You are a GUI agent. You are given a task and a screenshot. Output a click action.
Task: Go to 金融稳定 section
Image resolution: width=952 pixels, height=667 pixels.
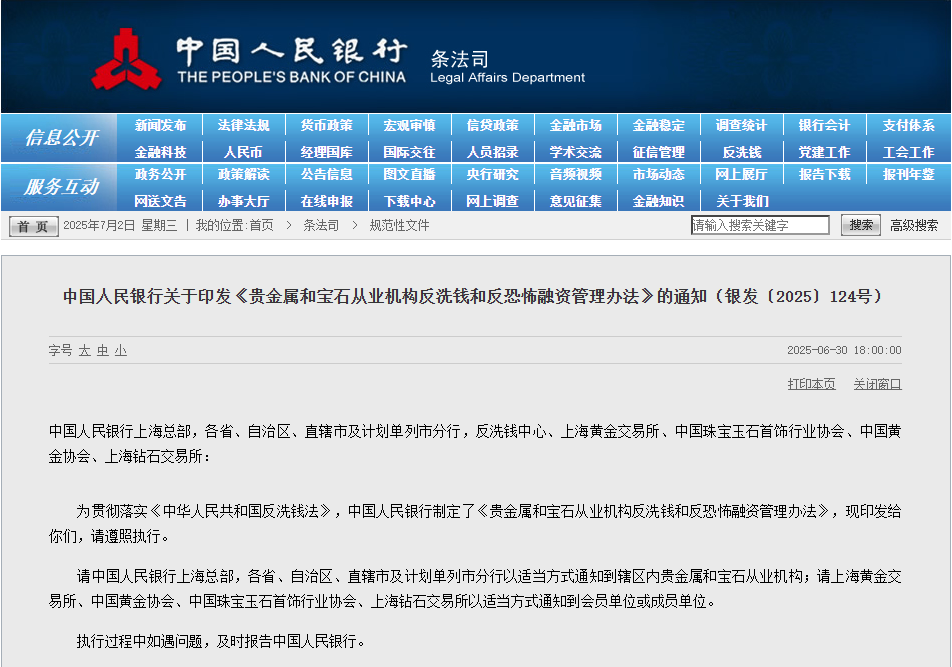point(659,125)
